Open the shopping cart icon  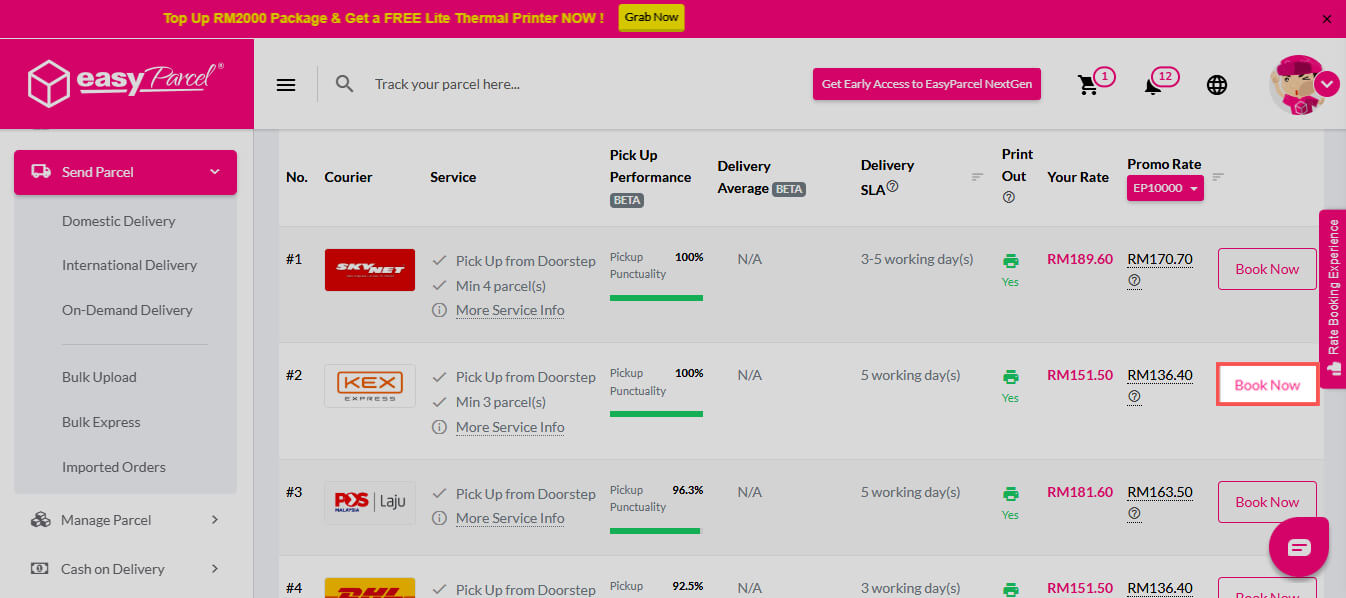[x=1088, y=85]
